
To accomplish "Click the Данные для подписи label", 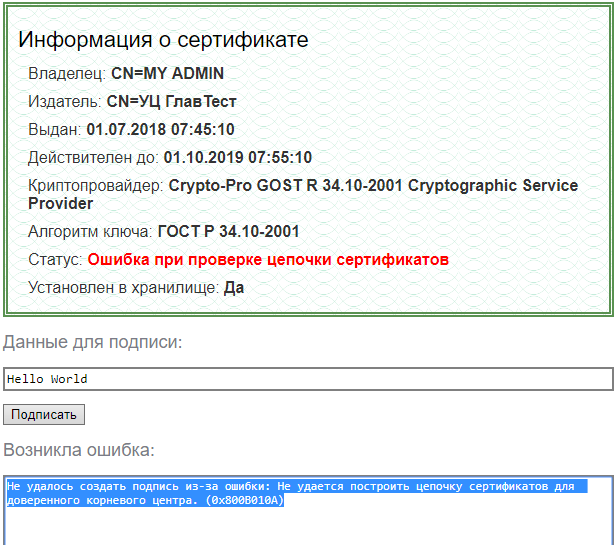I will (93, 342).
